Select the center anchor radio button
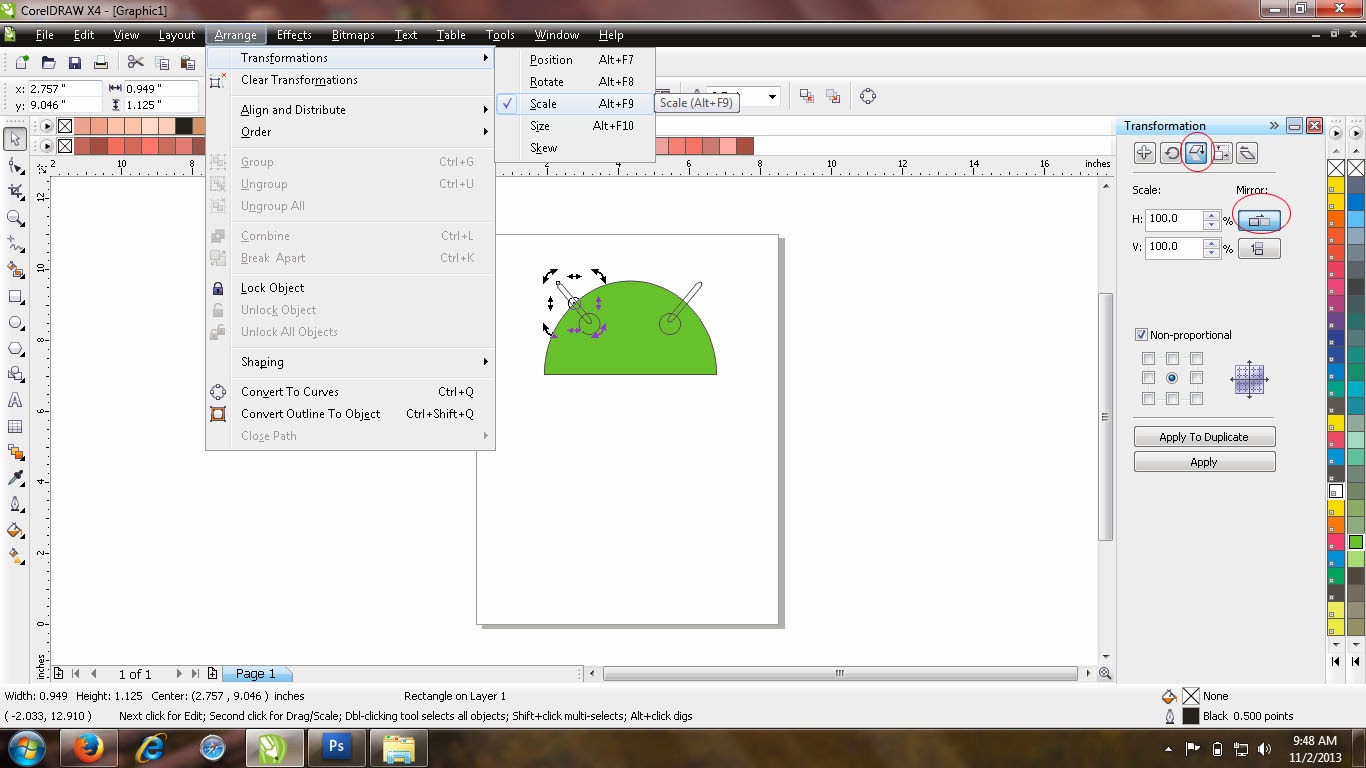The image size is (1366, 768). click(1171, 377)
